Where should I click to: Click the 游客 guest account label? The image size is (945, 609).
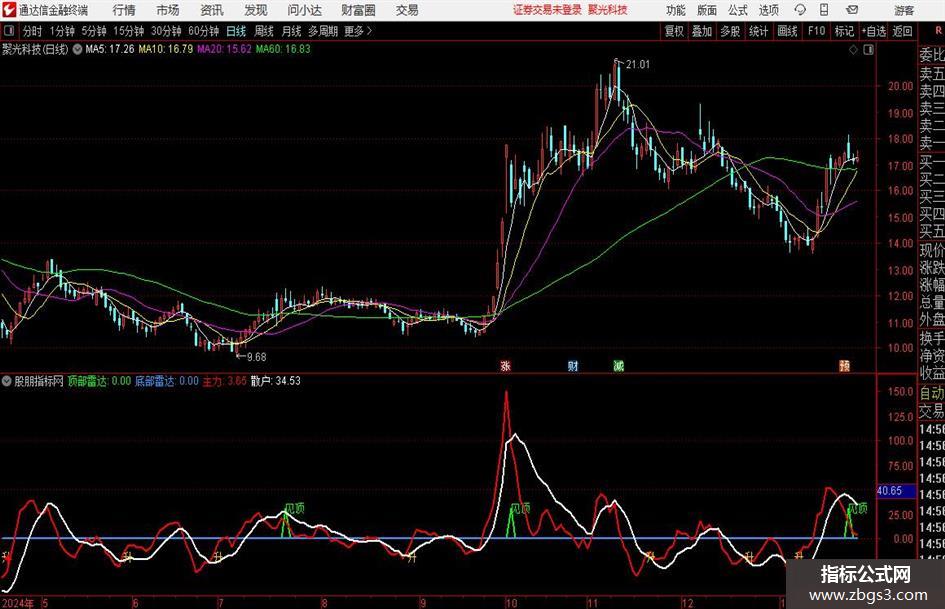904,10
